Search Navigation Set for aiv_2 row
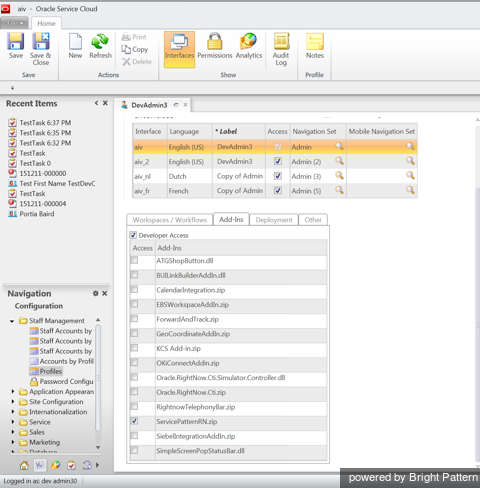The image size is (480, 488). pos(339,161)
